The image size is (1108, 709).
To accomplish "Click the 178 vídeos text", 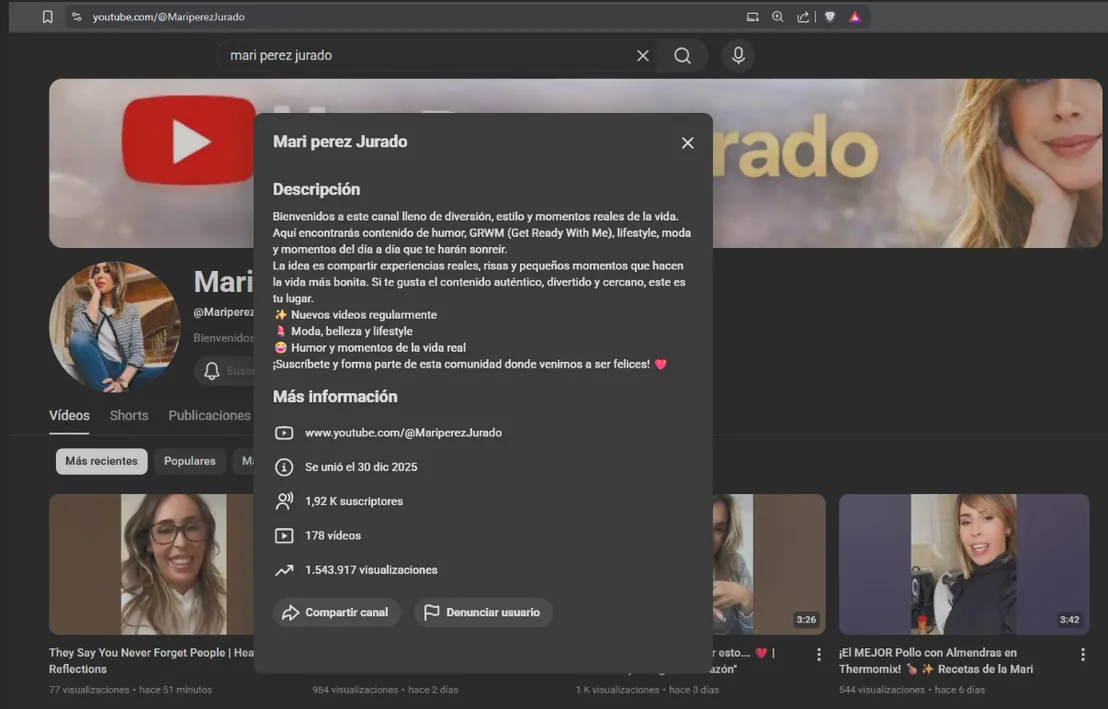I will pos(333,536).
